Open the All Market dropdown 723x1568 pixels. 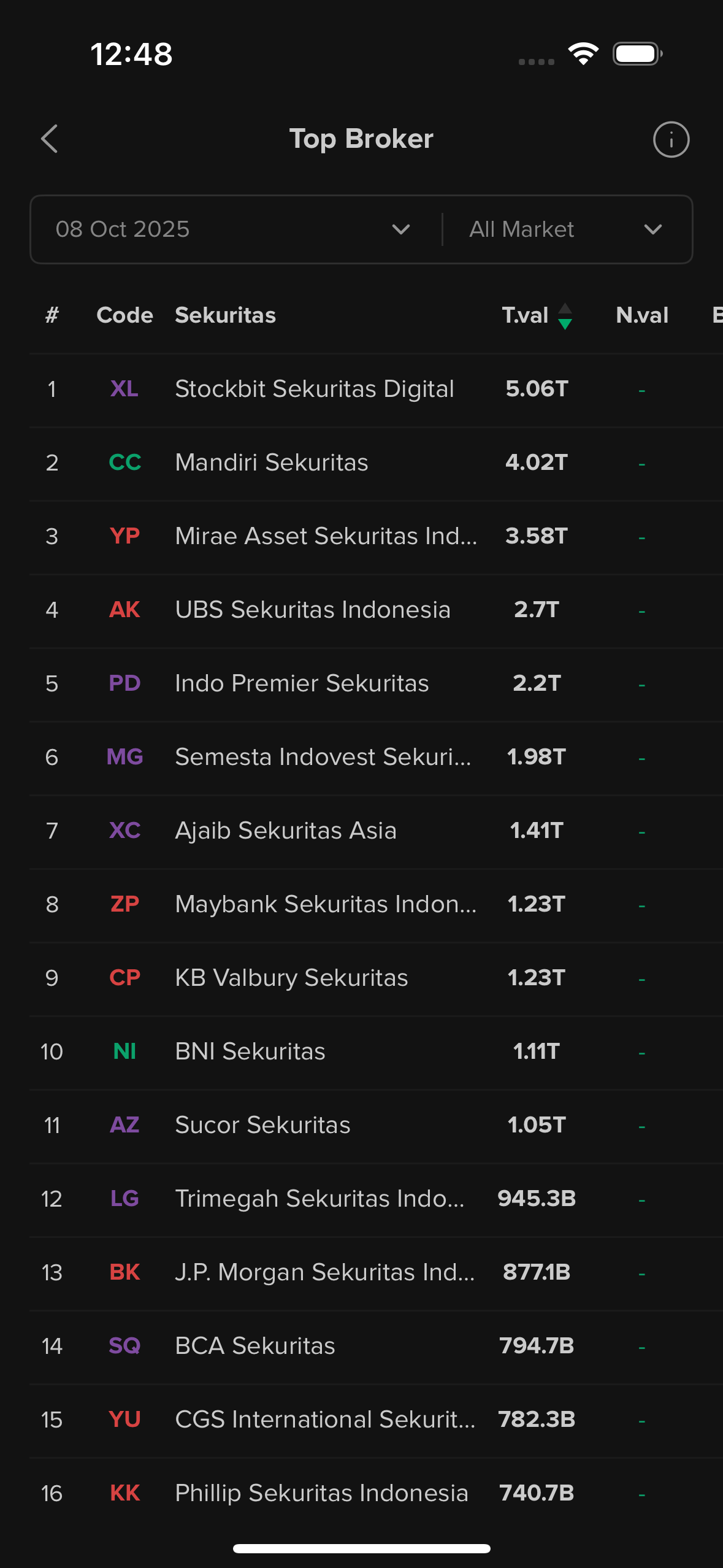(565, 229)
